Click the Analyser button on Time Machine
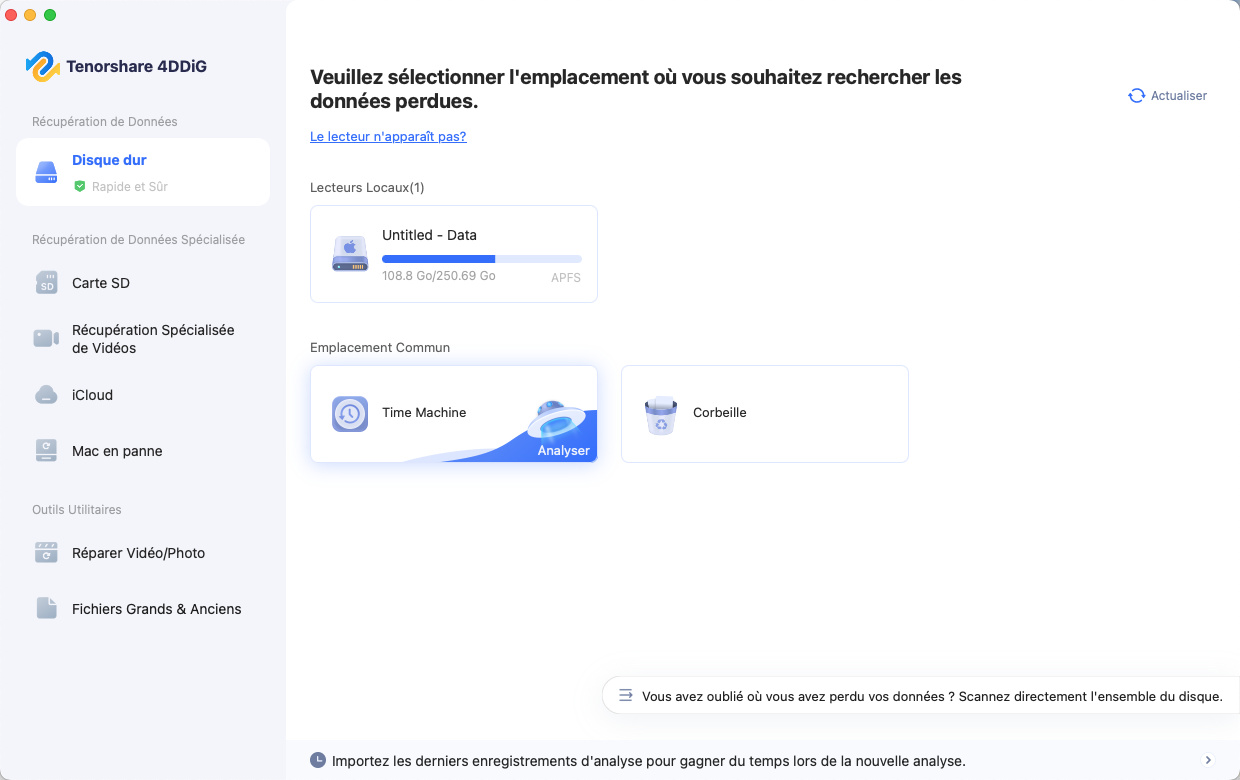 pyautogui.click(x=563, y=450)
